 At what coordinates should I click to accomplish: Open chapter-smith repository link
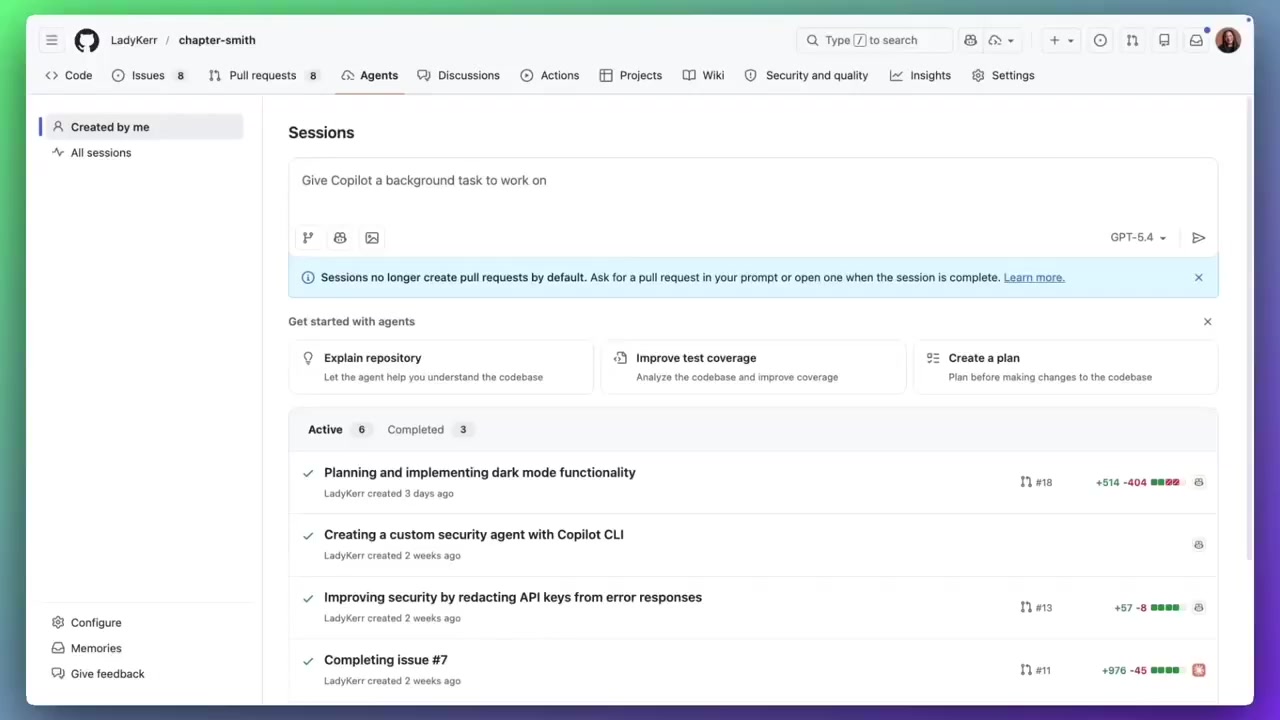click(x=217, y=40)
